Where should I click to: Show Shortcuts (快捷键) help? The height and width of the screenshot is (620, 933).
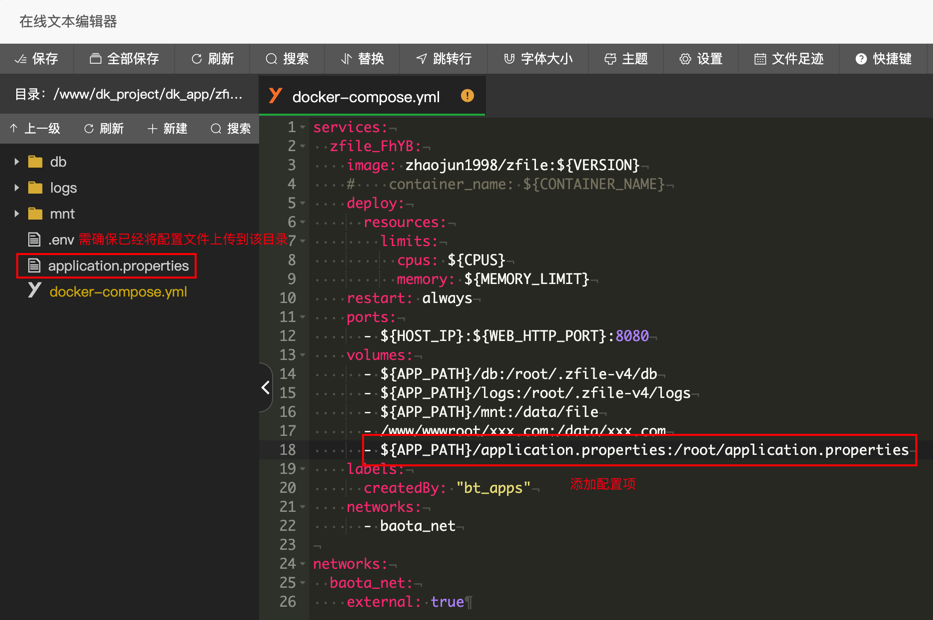pyautogui.click(x=883, y=59)
